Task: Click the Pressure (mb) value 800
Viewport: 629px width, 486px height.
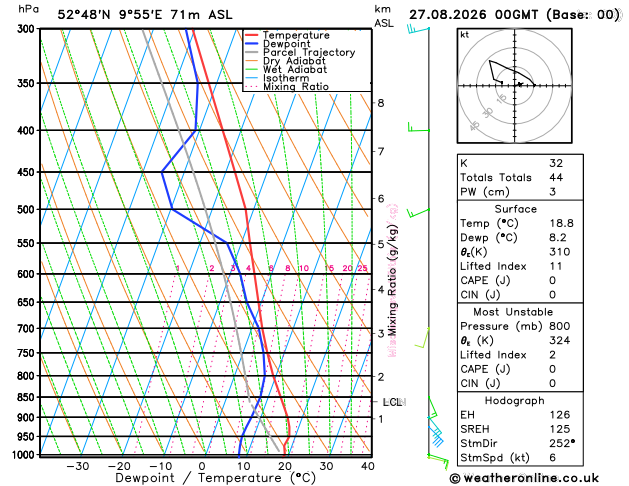Action: pyautogui.click(x=560, y=326)
